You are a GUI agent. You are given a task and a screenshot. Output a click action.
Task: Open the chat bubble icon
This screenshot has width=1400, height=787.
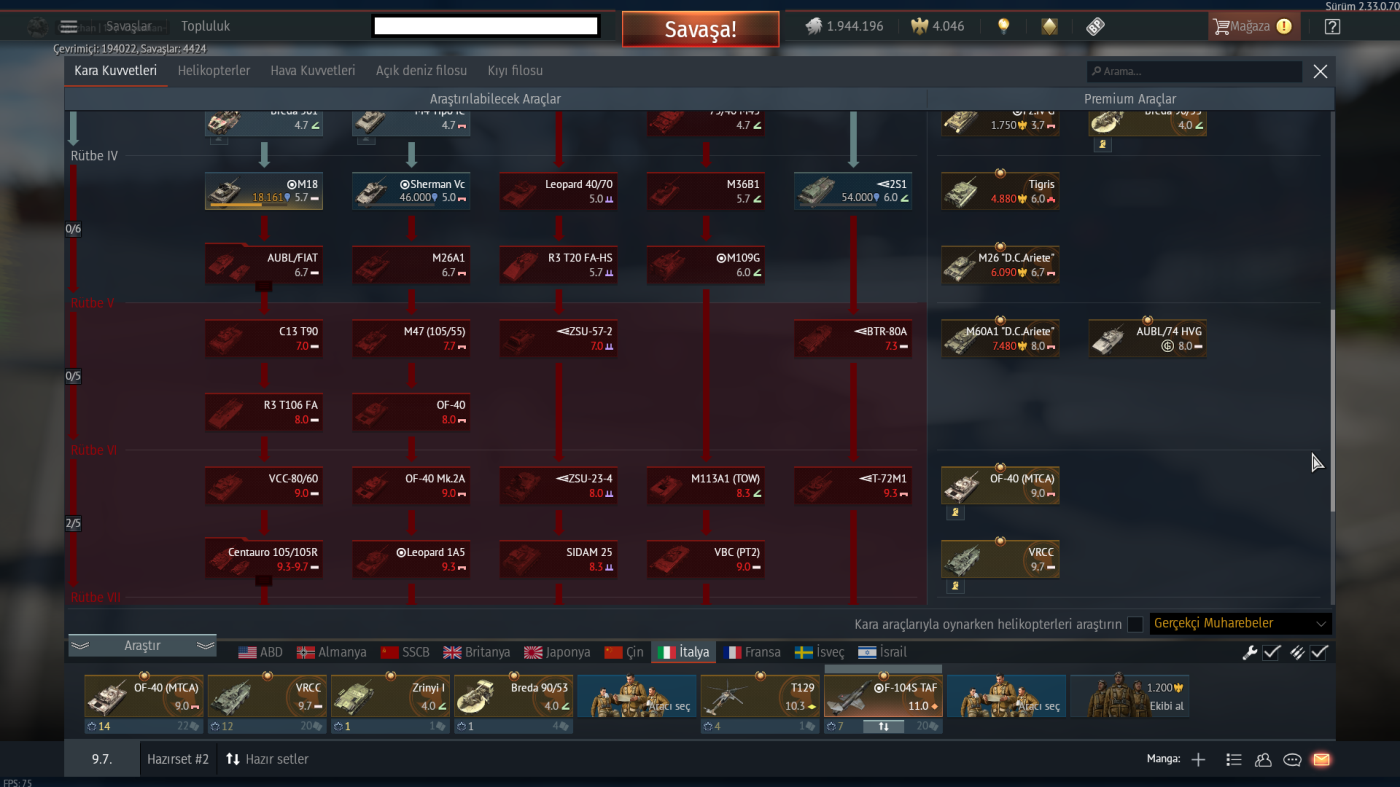[1292, 759]
